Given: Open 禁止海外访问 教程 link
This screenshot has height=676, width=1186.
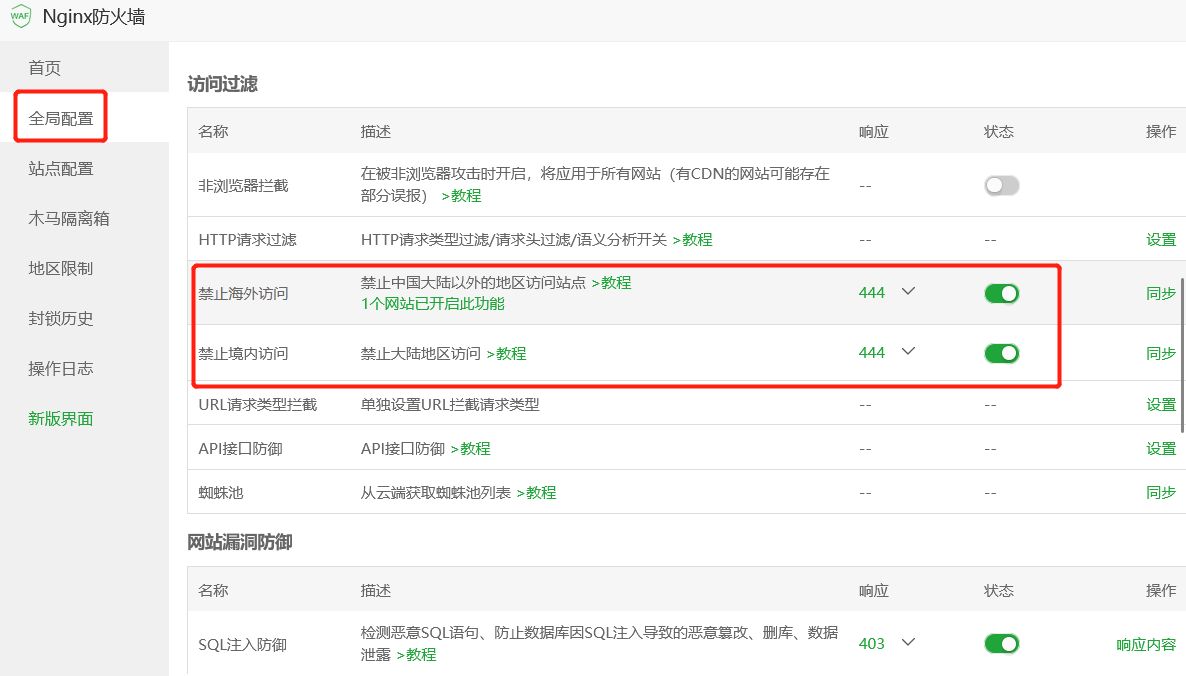Looking at the screenshot, I should coord(612,283).
